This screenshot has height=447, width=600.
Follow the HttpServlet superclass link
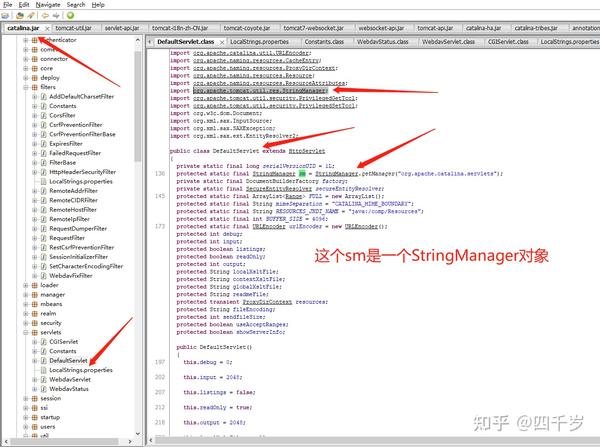click(307, 151)
